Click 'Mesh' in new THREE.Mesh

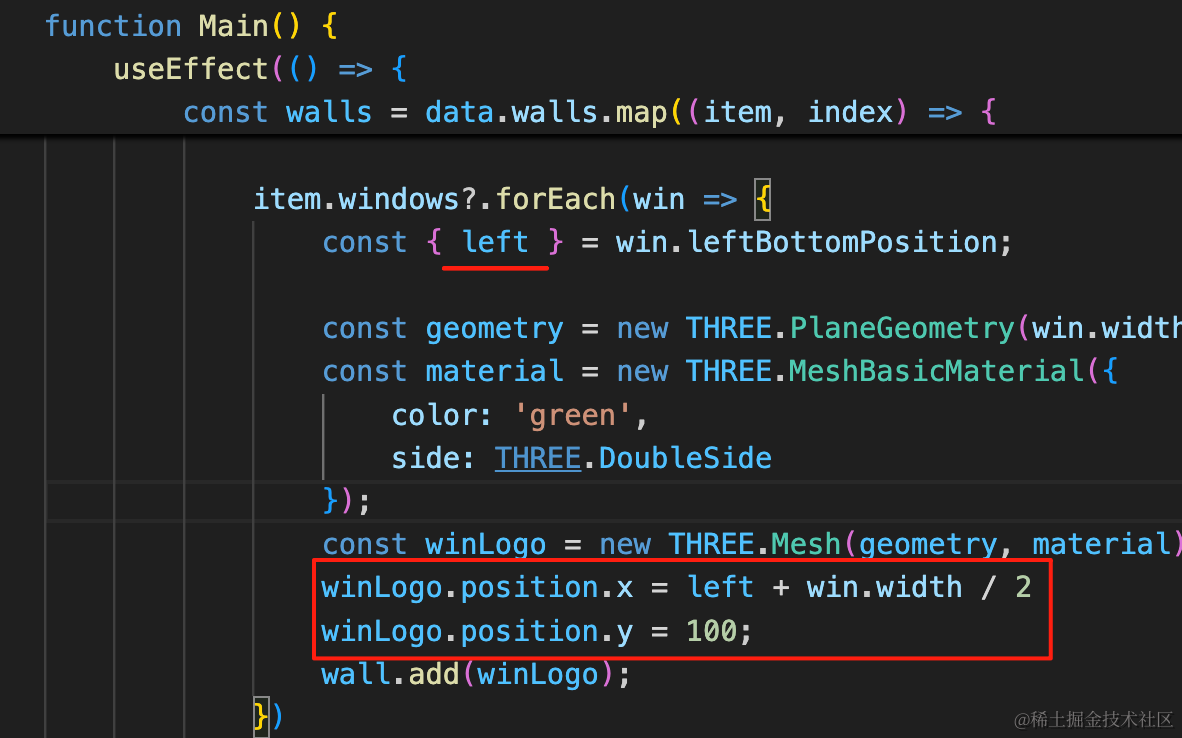pos(805,544)
